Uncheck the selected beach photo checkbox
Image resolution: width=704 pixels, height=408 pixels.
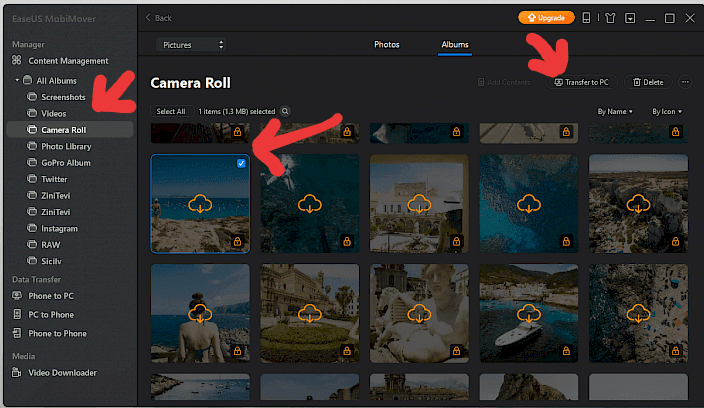(x=241, y=163)
